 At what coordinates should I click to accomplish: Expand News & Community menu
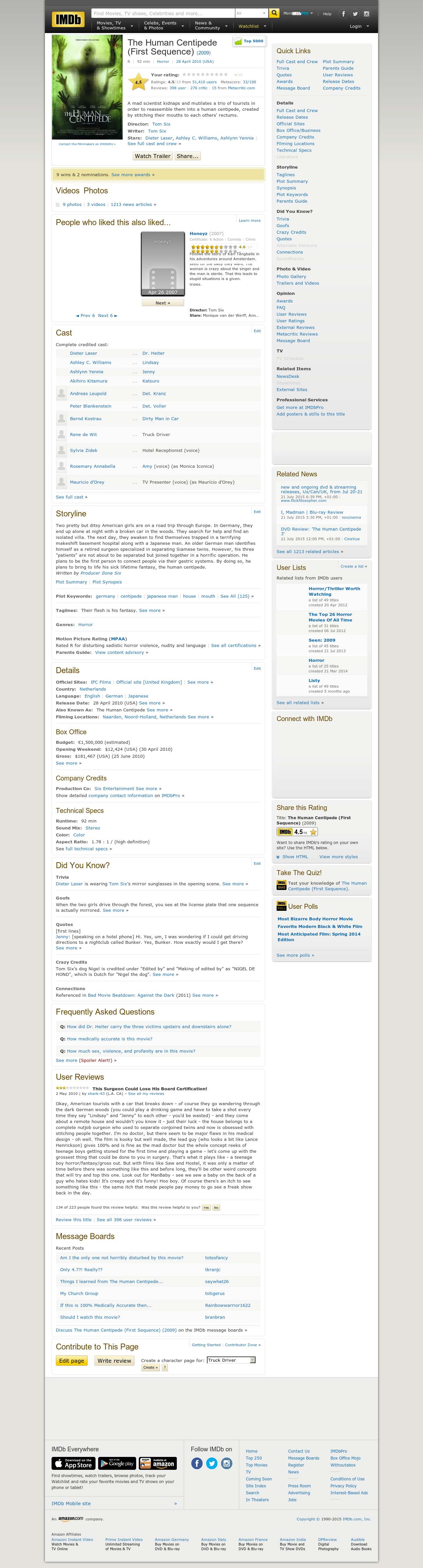point(211,25)
